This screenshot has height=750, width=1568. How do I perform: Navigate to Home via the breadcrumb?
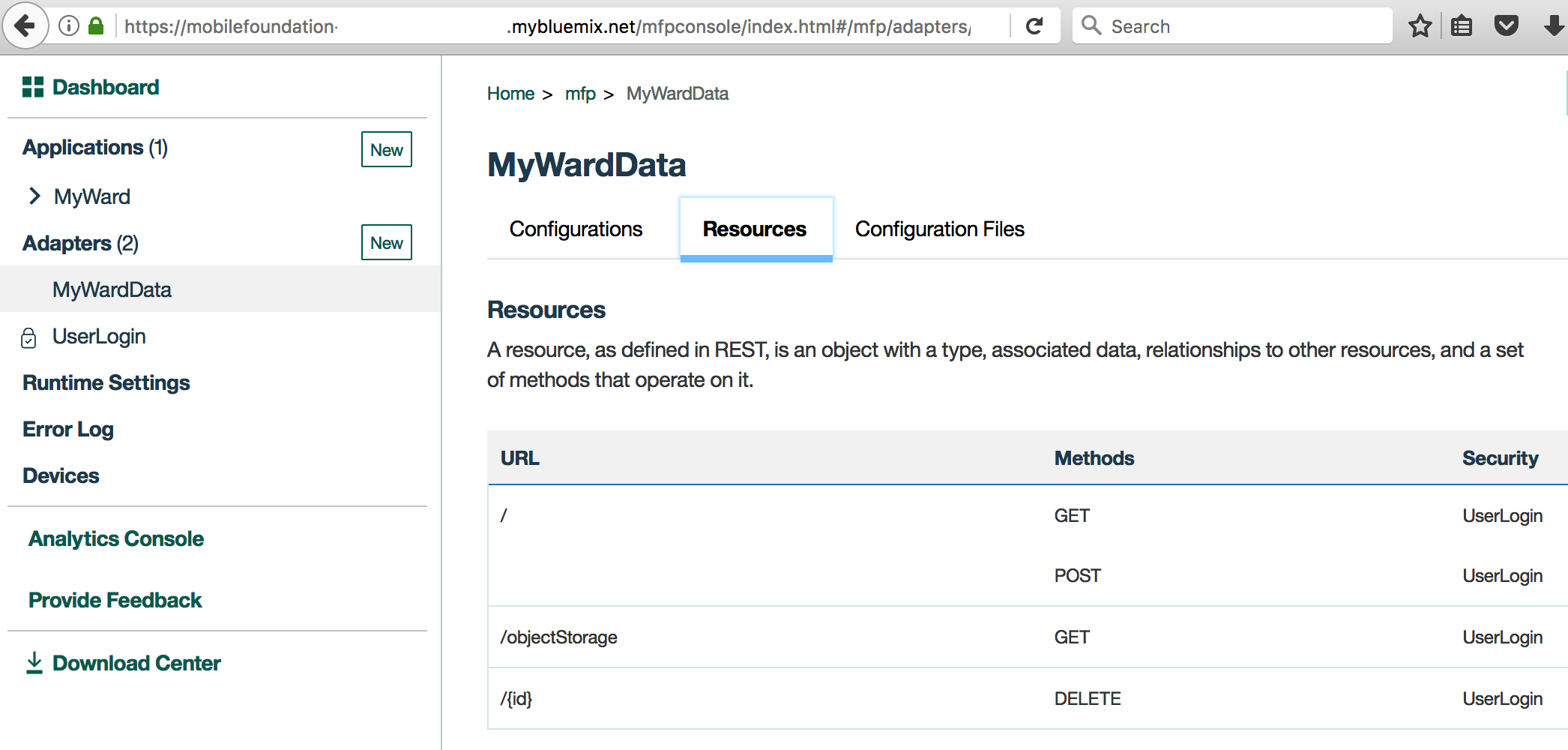tap(510, 93)
